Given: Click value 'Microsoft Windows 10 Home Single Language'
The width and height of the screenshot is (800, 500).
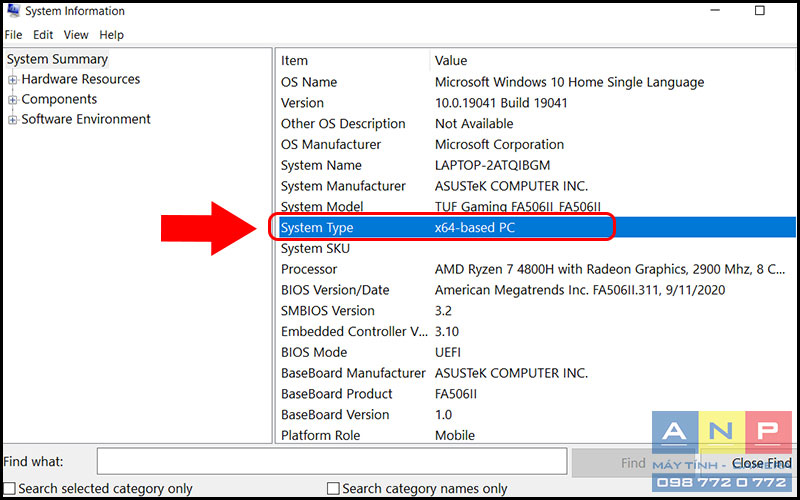Looking at the screenshot, I should pos(569,82).
